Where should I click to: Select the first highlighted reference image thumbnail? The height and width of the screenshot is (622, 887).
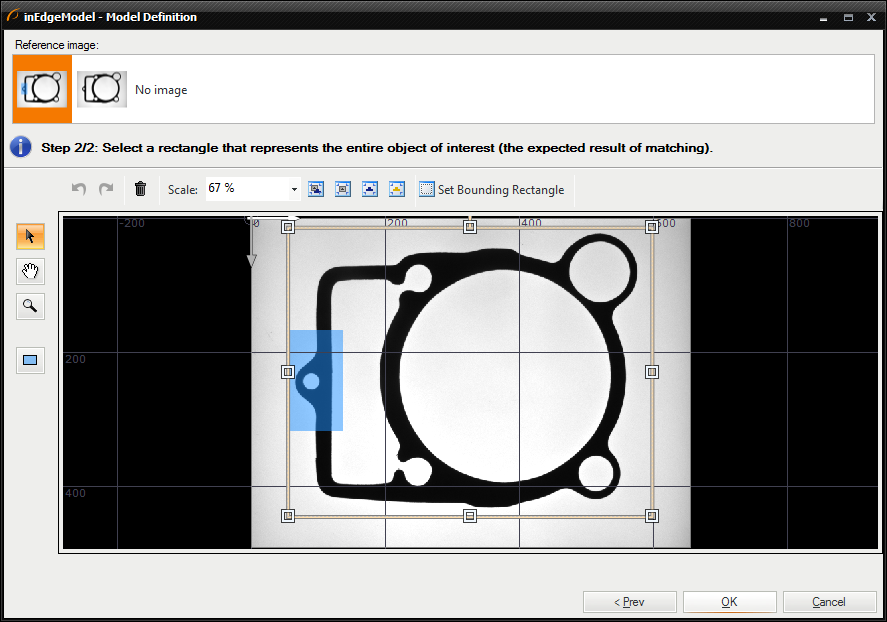coord(43,89)
